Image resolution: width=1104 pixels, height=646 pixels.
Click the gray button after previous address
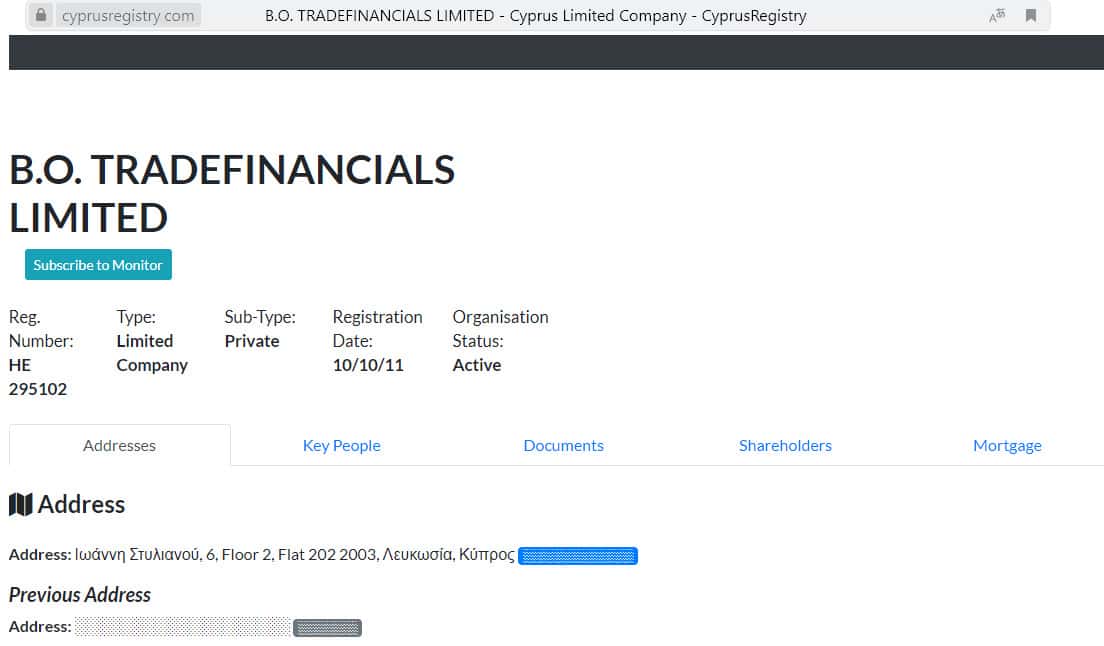click(327, 628)
